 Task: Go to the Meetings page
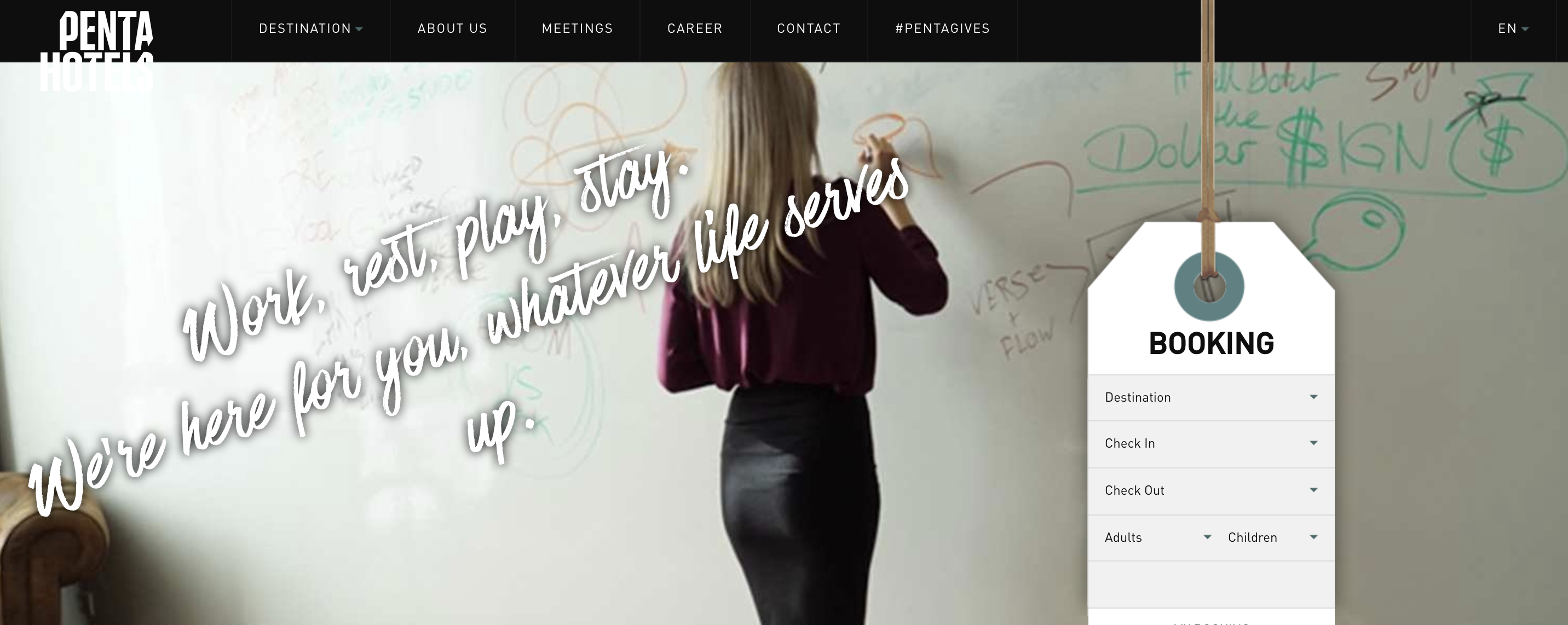pos(577,28)
